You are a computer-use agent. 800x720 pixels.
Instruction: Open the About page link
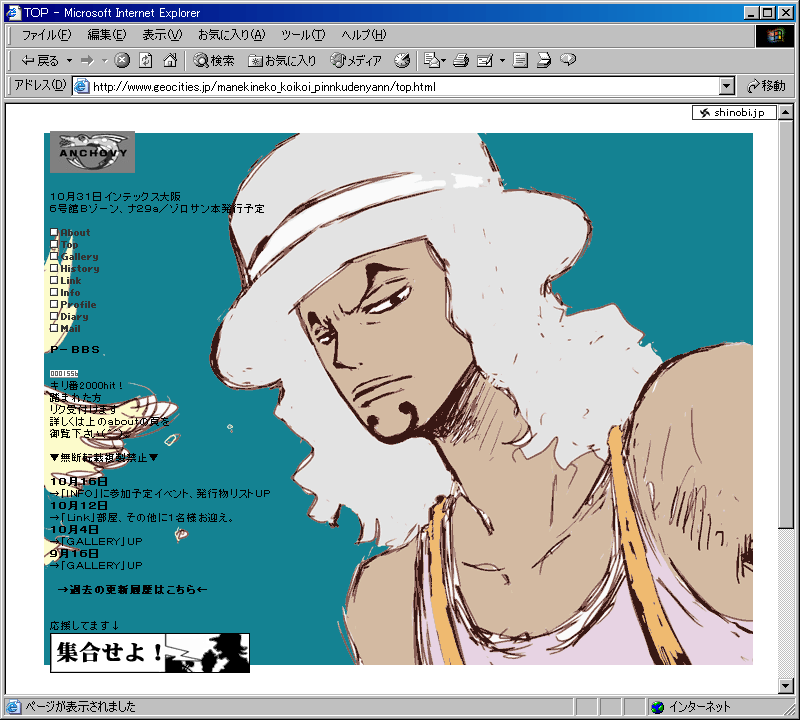(x=75, y=233)
